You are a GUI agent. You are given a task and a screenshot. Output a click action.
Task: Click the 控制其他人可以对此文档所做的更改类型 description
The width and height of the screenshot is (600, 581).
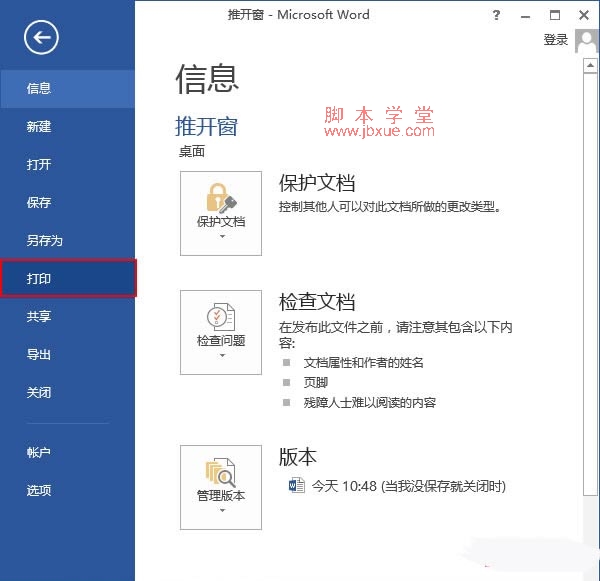tap(390, 207)
